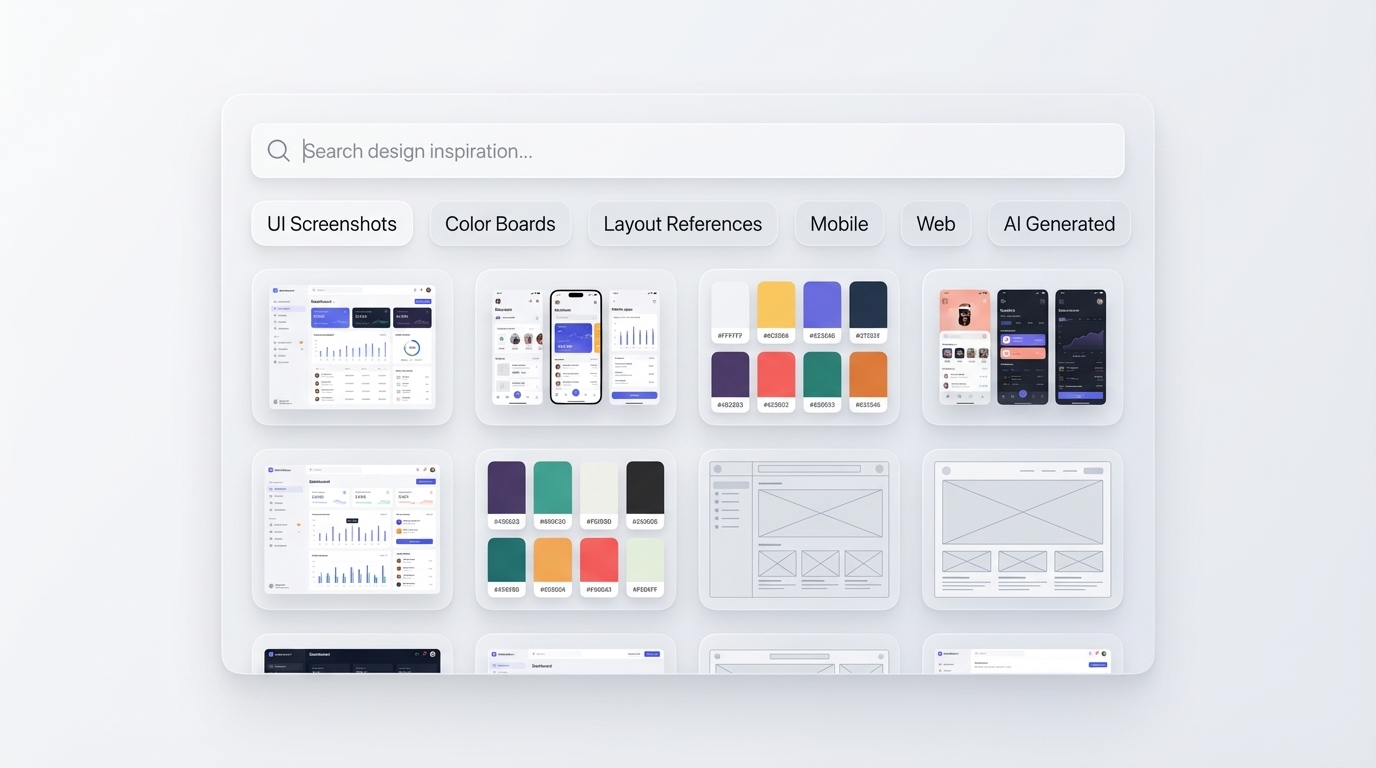The image size is (1376, 768).
Task: Click the dark navy swatch in top palette
Action: (868, 310)
